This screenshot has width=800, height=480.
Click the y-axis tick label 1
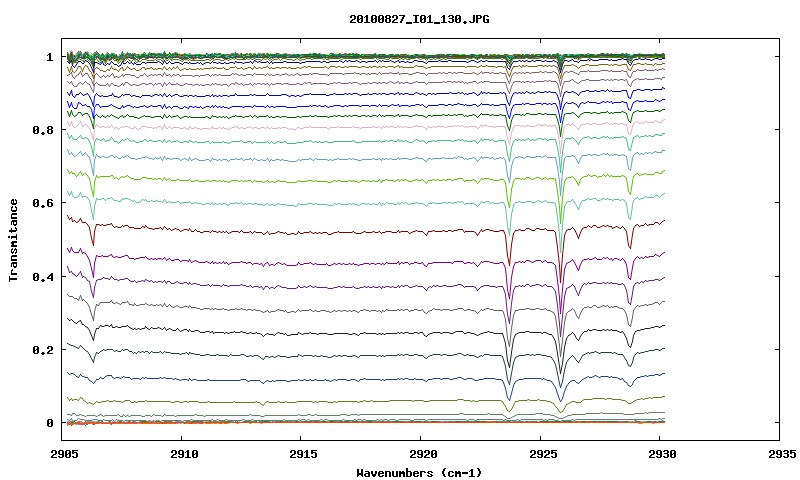click(x=49, y=57)
